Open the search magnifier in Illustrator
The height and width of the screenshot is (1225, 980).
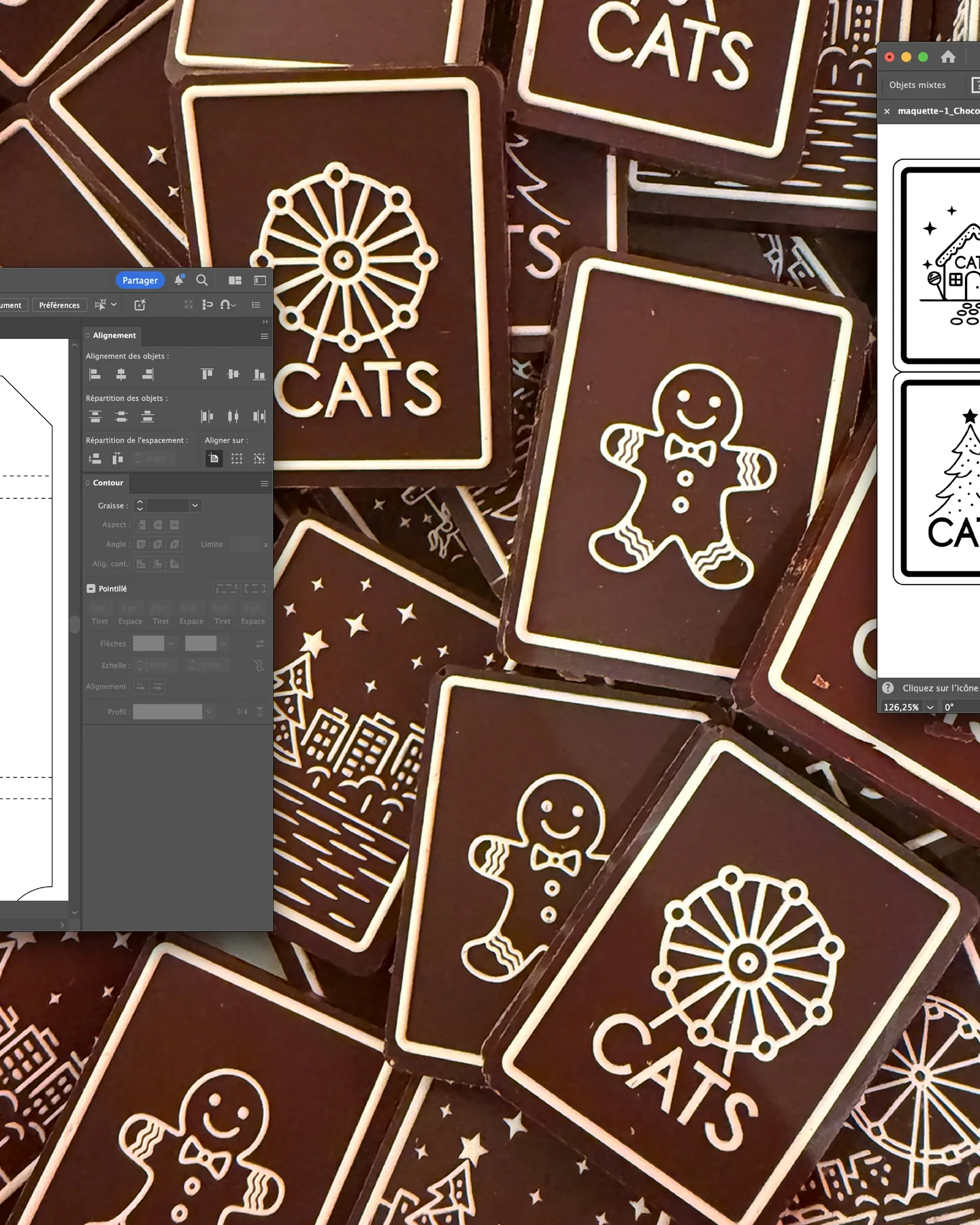click(202, 280)
